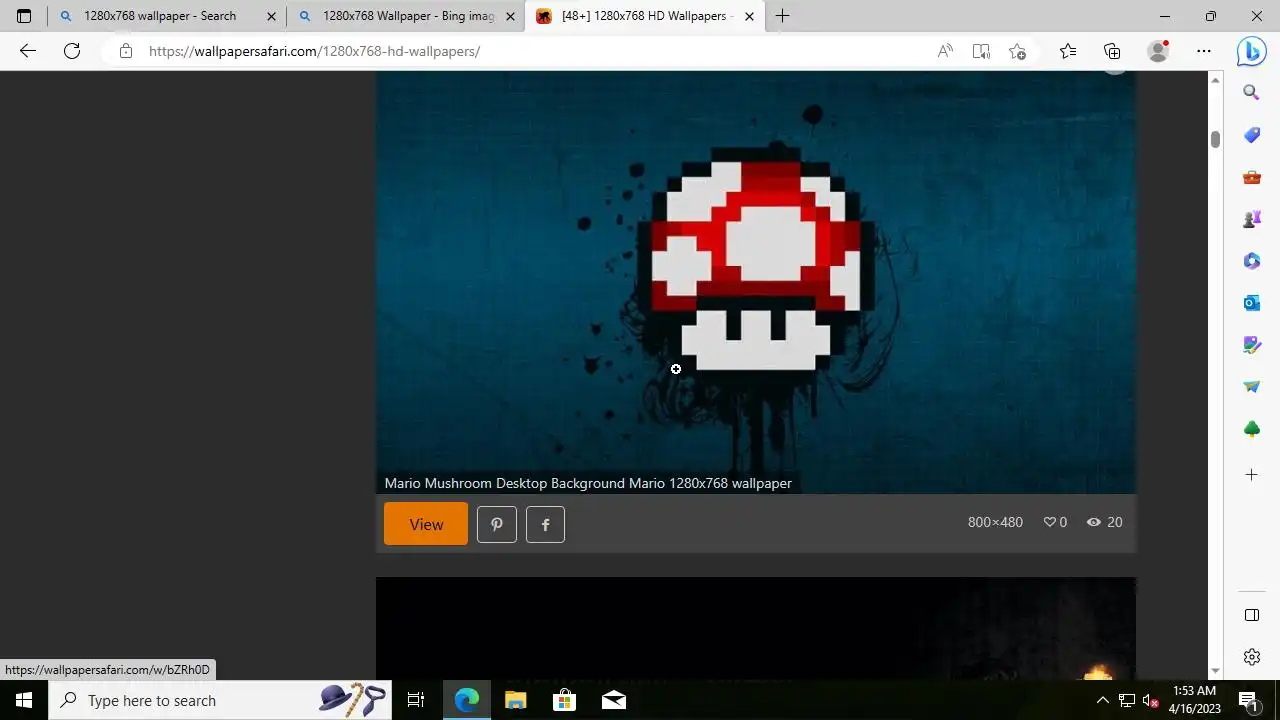Add a sidebar app plus icon

tap(1251, 474)
